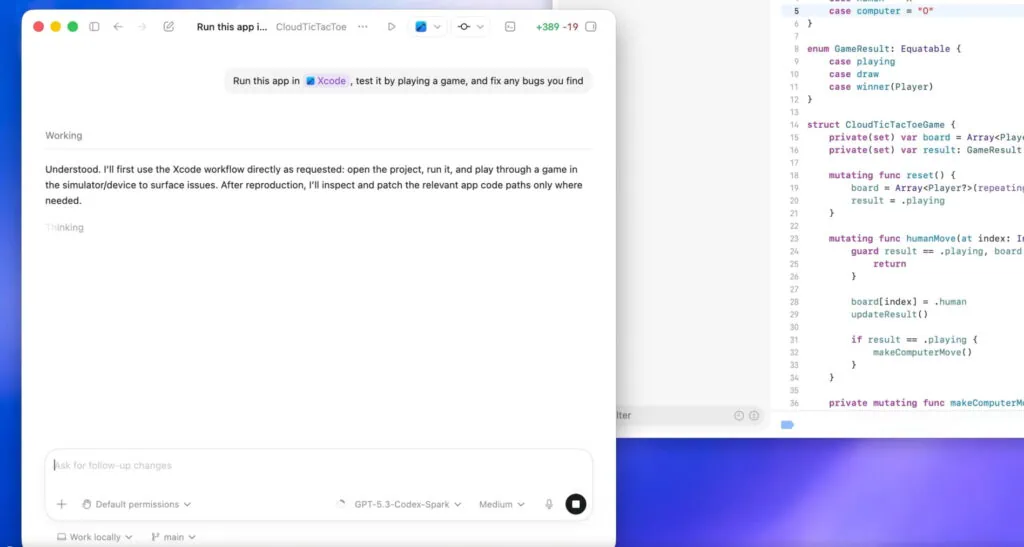Open the +389 -19 diff summary

tap(556, 27)
